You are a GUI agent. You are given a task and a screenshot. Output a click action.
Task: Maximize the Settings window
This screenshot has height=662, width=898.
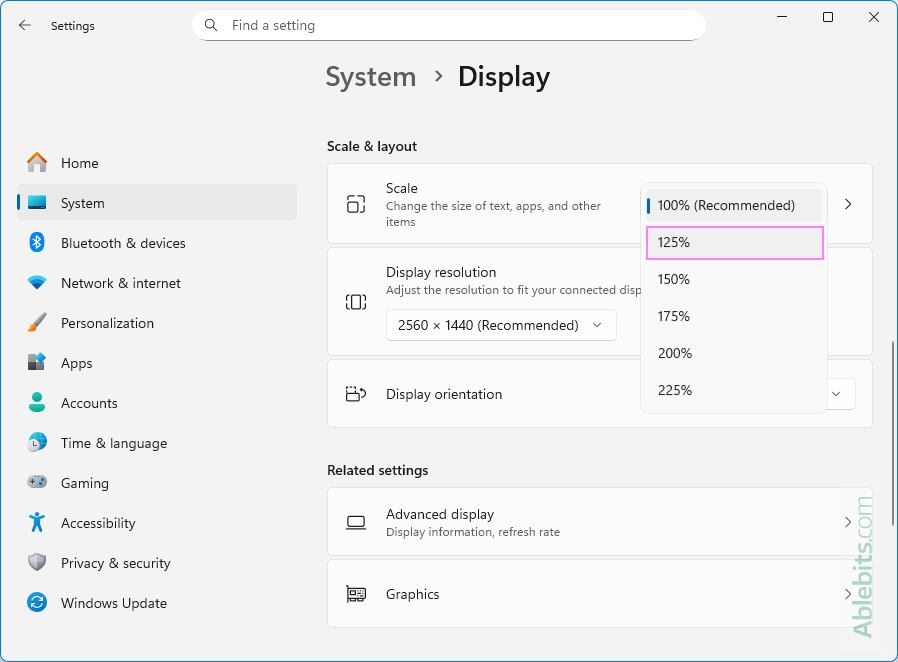click(828, 17)
